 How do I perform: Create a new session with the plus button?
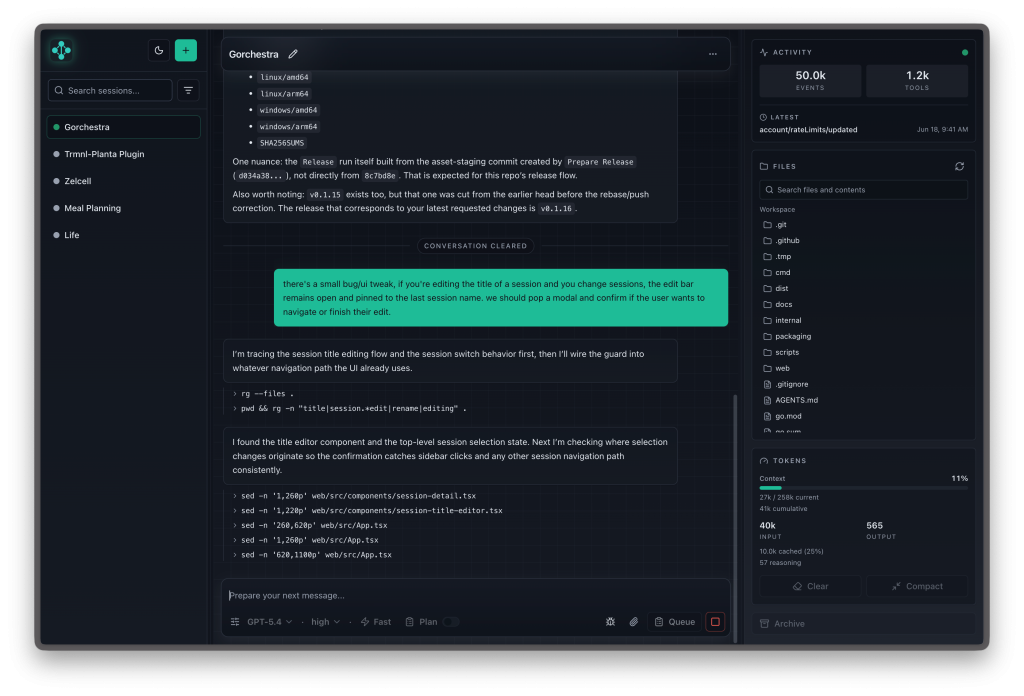click(x=185, y=50)
